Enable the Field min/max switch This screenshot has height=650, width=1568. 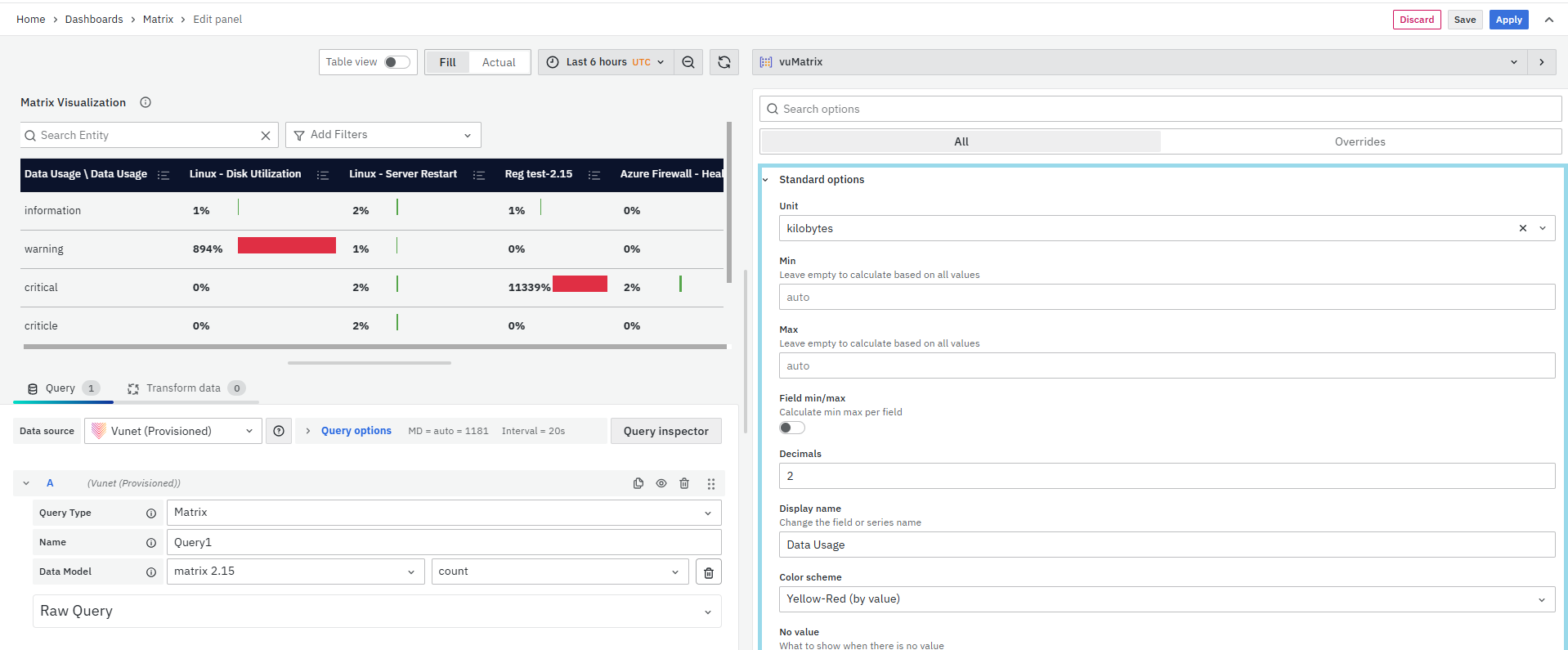point(791,428)
